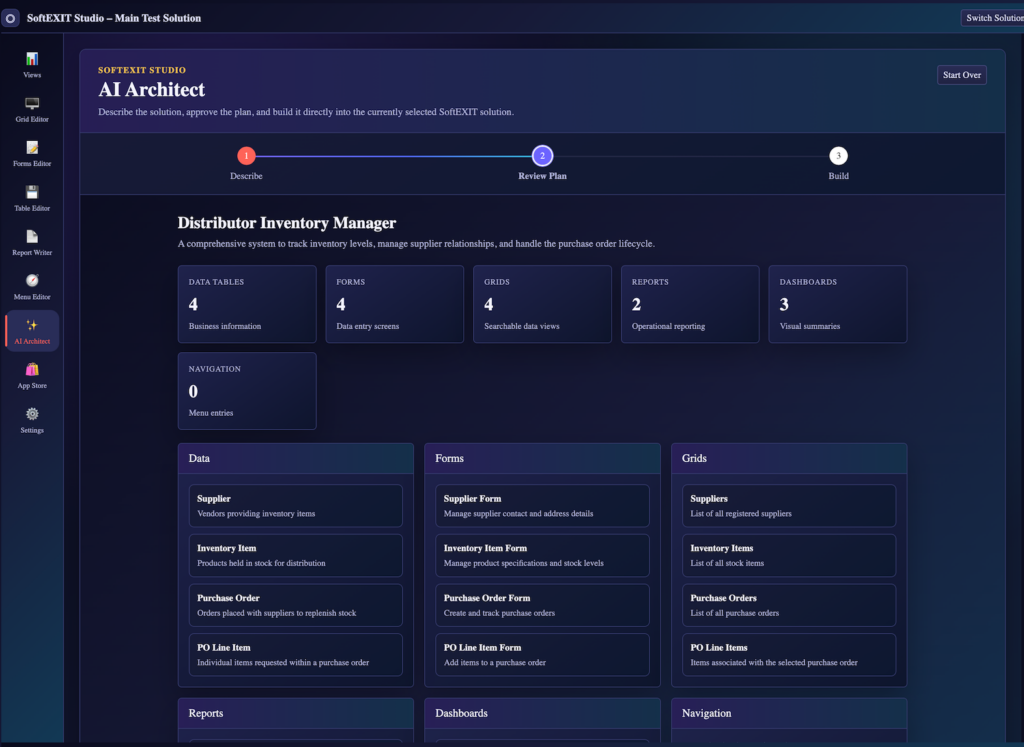The height and width of the screenshot is (747, 1024).
Task: Click the Distributor Inventory Manager title
Action: point(287,223)
